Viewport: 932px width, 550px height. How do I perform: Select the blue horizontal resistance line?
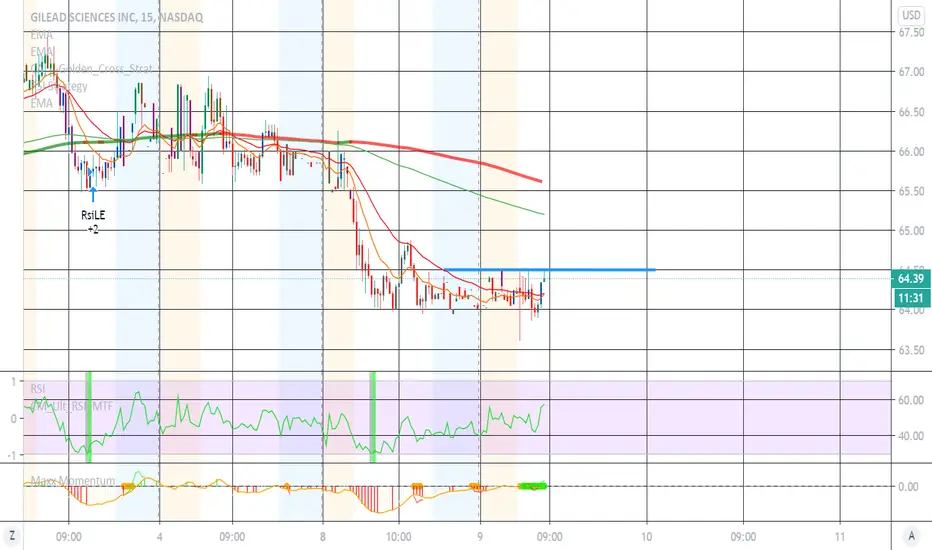click(550, 270)
